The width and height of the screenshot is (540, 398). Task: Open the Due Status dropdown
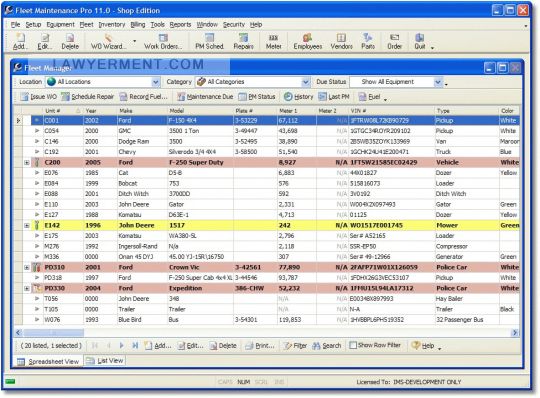coord(438,82)
